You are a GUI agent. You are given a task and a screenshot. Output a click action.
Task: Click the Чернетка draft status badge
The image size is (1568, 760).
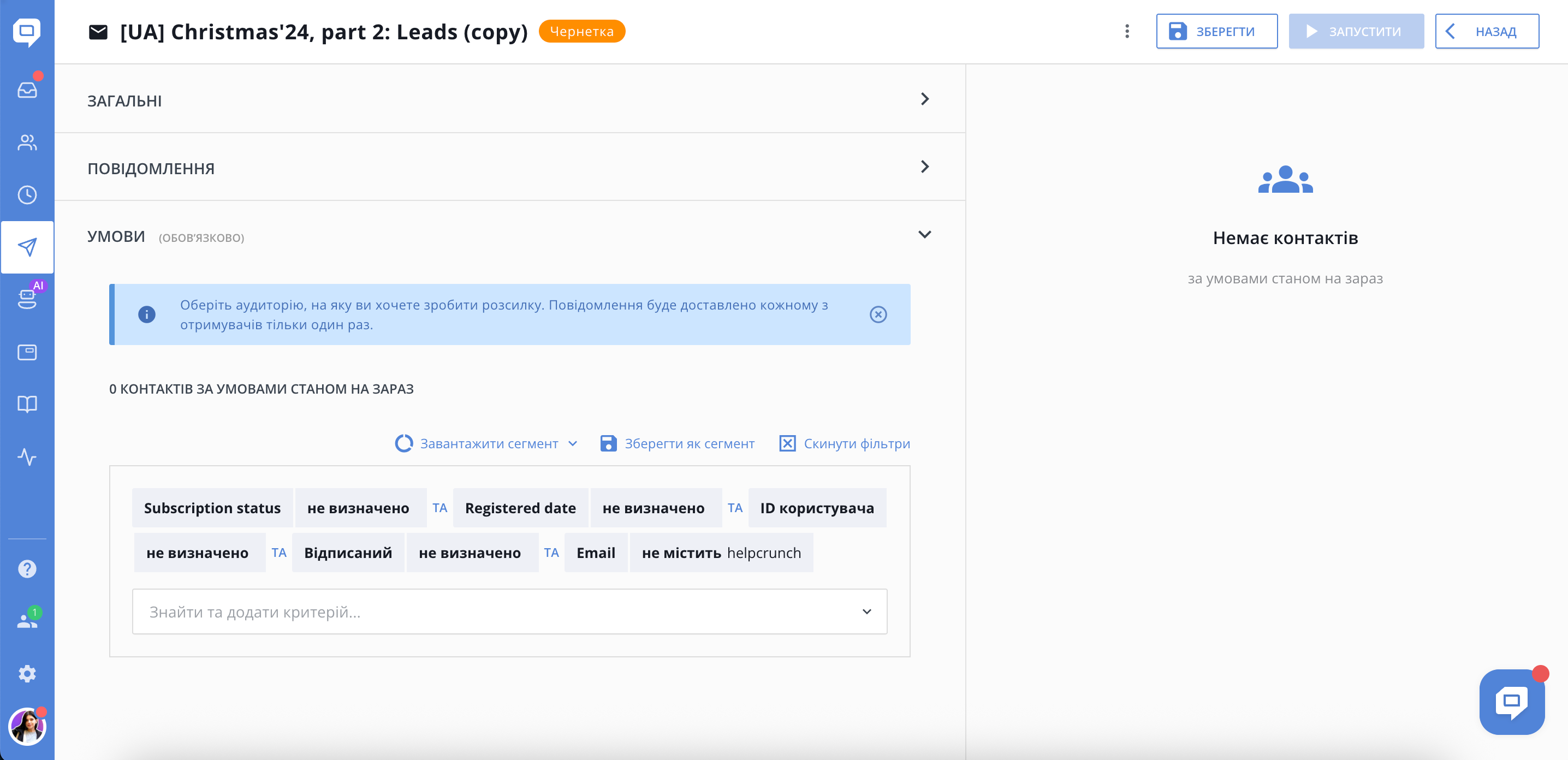[x=581, y=32]
